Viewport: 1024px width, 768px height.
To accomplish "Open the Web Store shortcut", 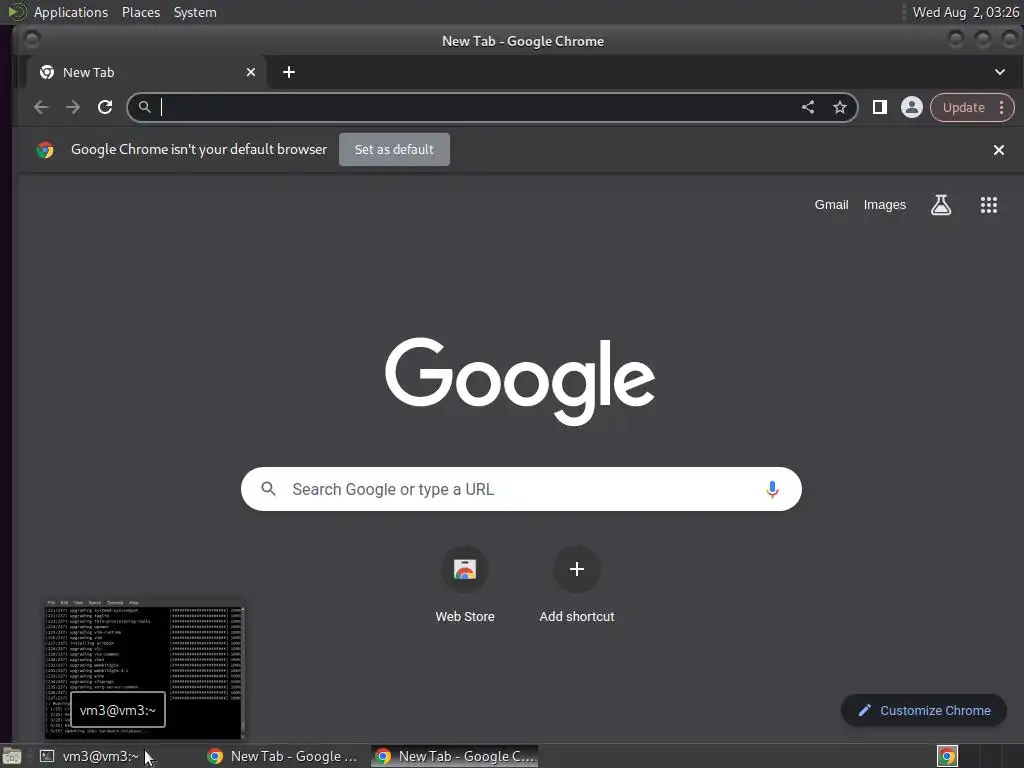I will pyautogui.click(x=465, y=583).
